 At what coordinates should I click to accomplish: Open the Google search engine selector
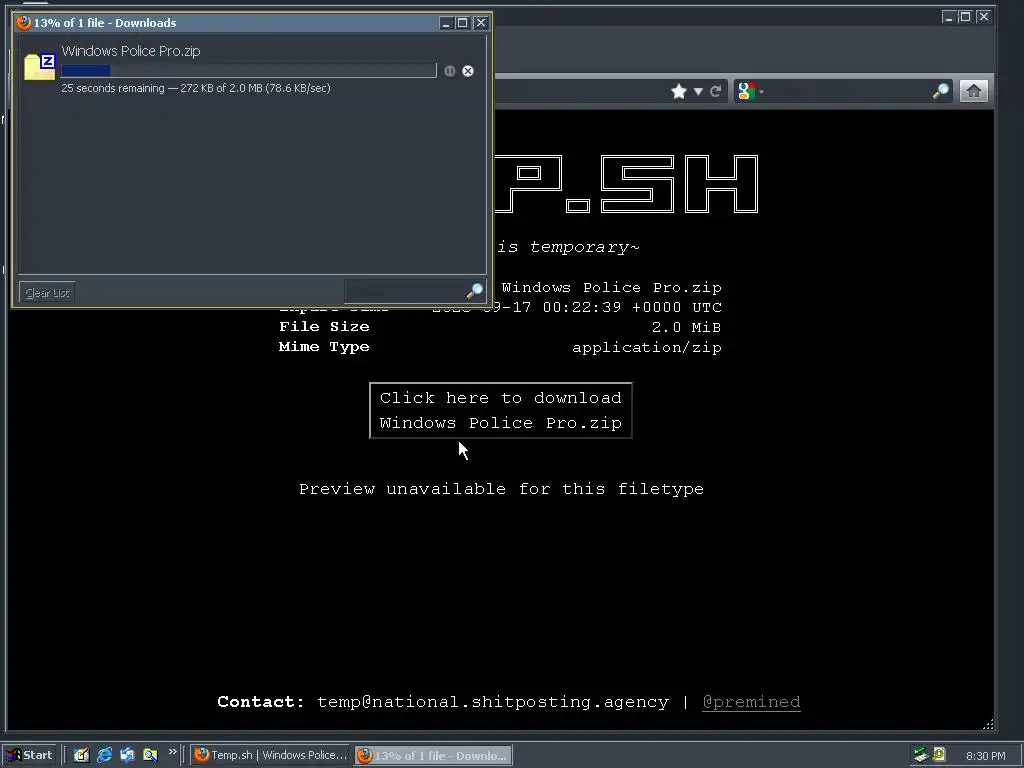pyautogui.click(x=750, y=91)
